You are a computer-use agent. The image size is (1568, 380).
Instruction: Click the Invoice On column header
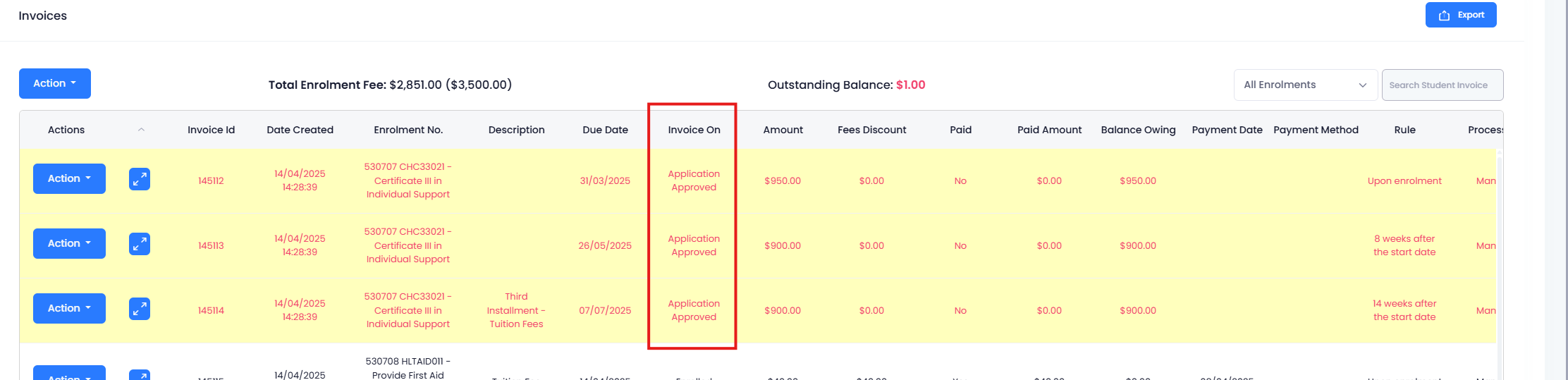tap(694, 130)
